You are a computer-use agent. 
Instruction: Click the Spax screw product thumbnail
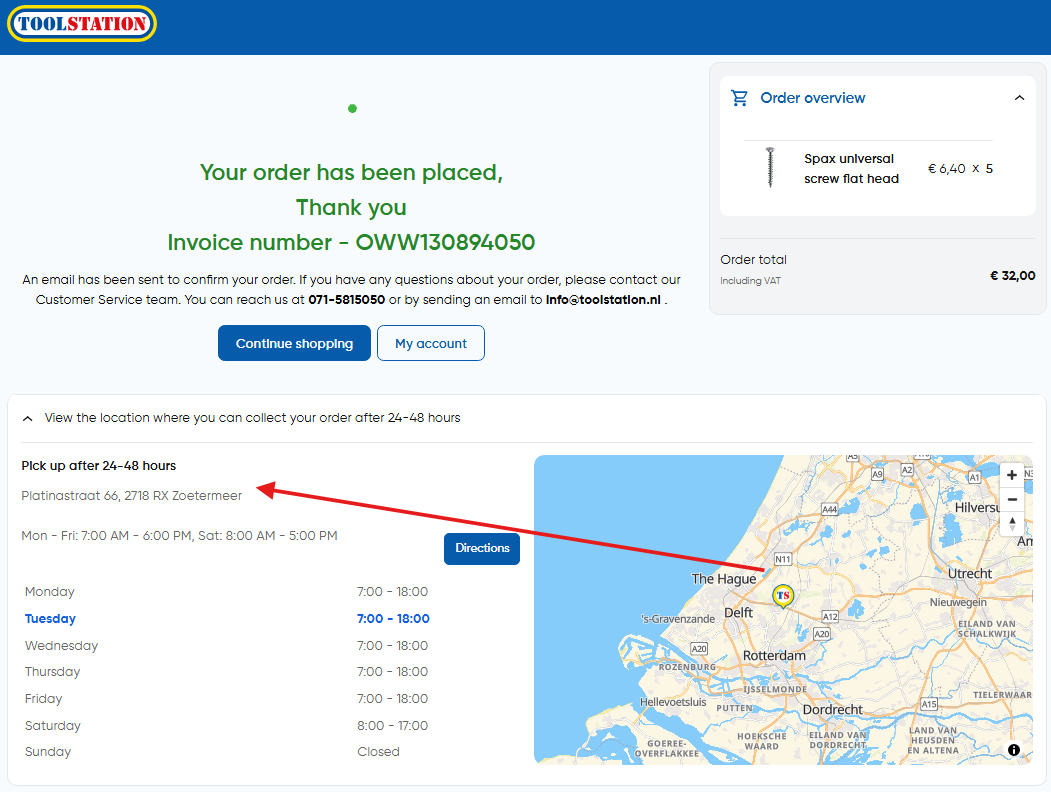point(770,168)
